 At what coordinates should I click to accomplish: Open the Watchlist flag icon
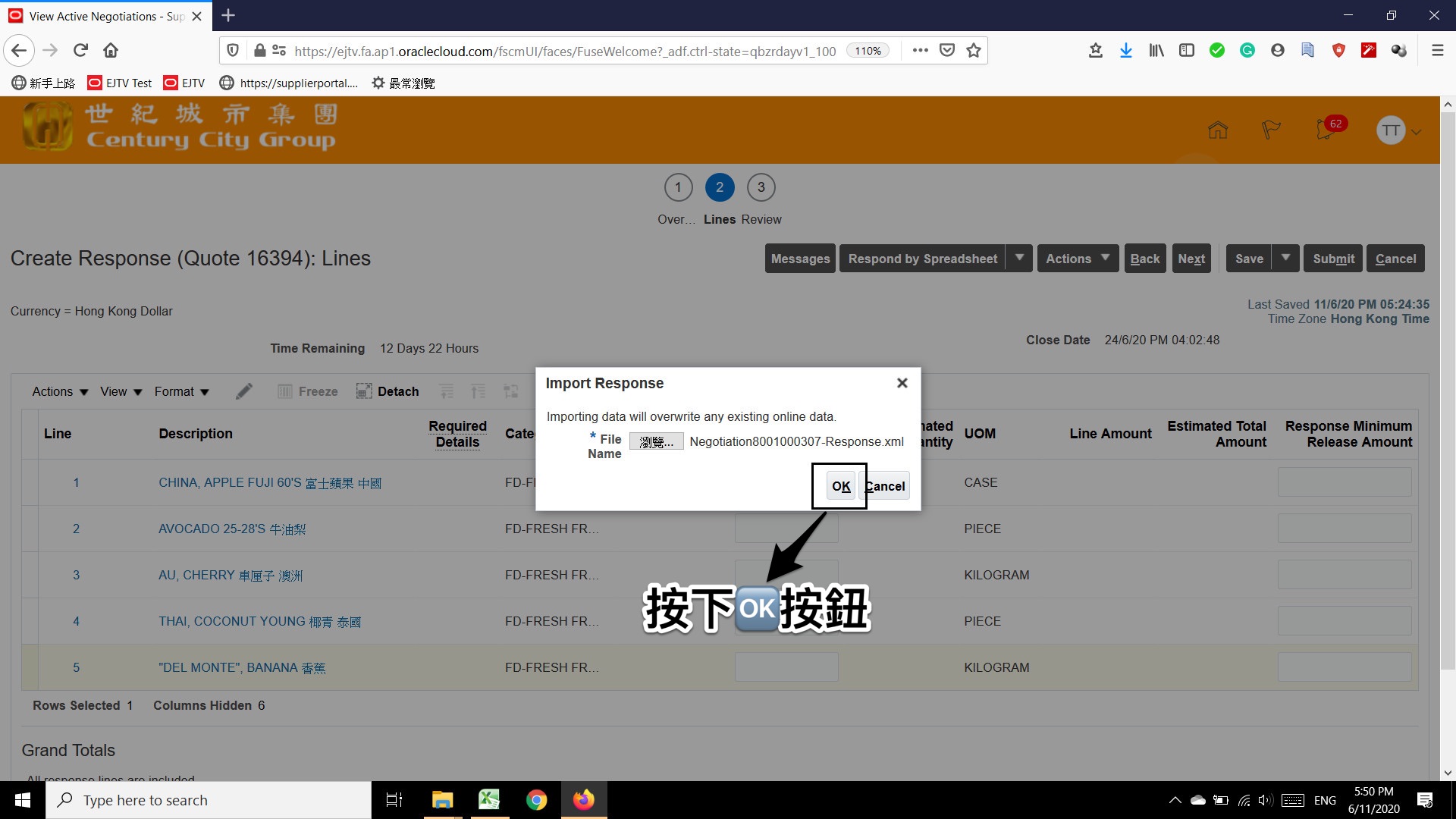pyautogui.click(x=1271, y=130)
